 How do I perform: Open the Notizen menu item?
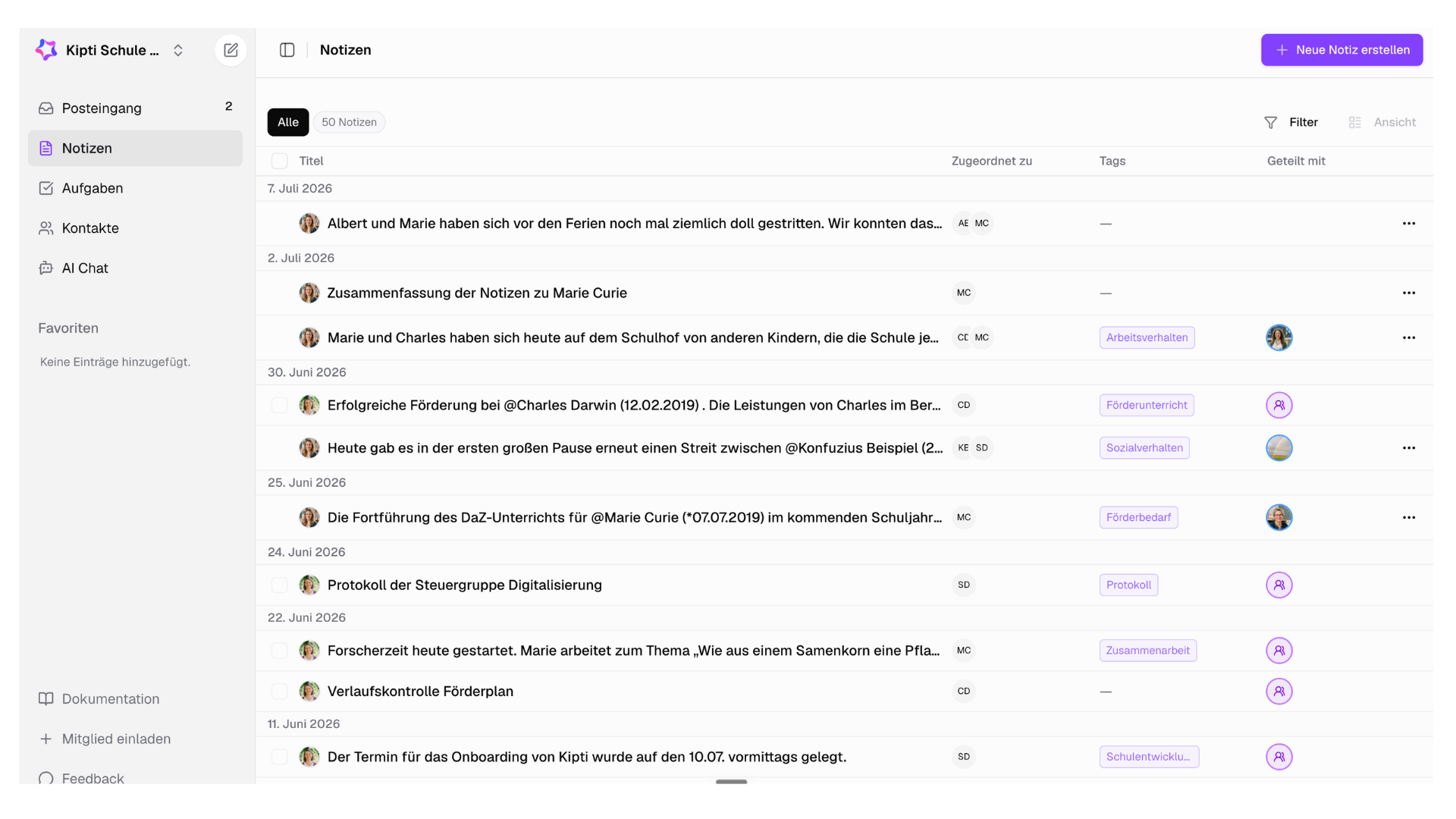coord(135,149)
